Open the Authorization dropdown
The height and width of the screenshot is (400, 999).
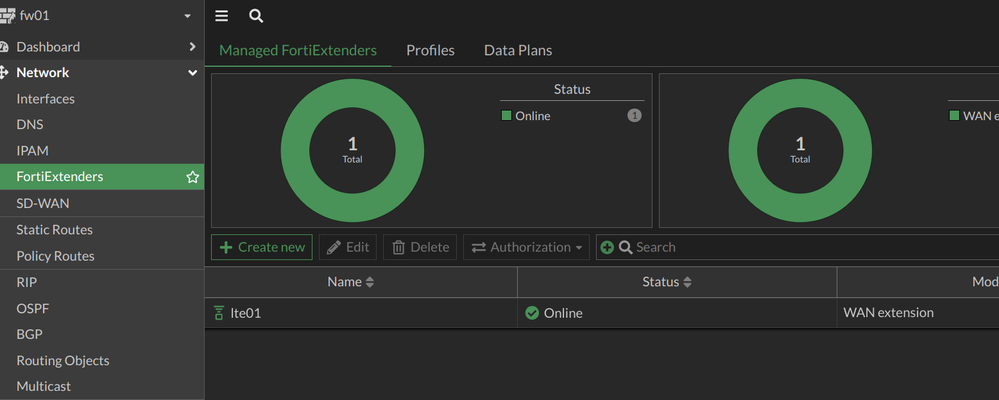(526, 247)
